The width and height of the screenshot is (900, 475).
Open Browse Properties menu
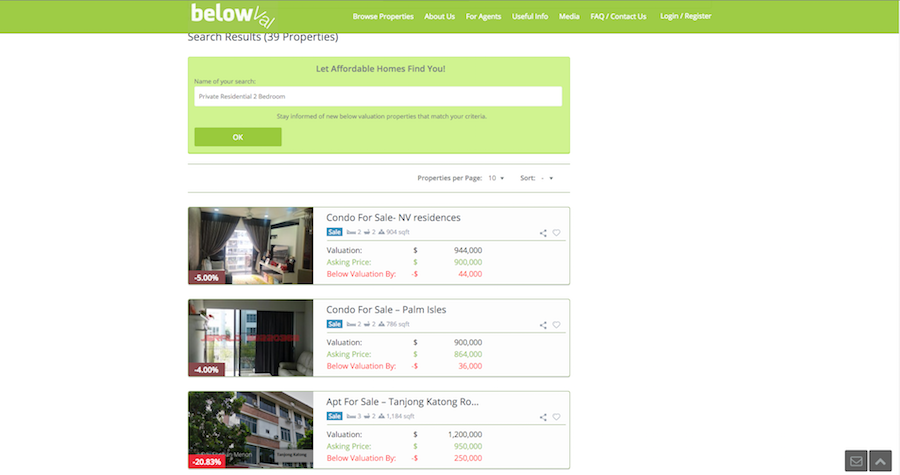tap(383, 17)
